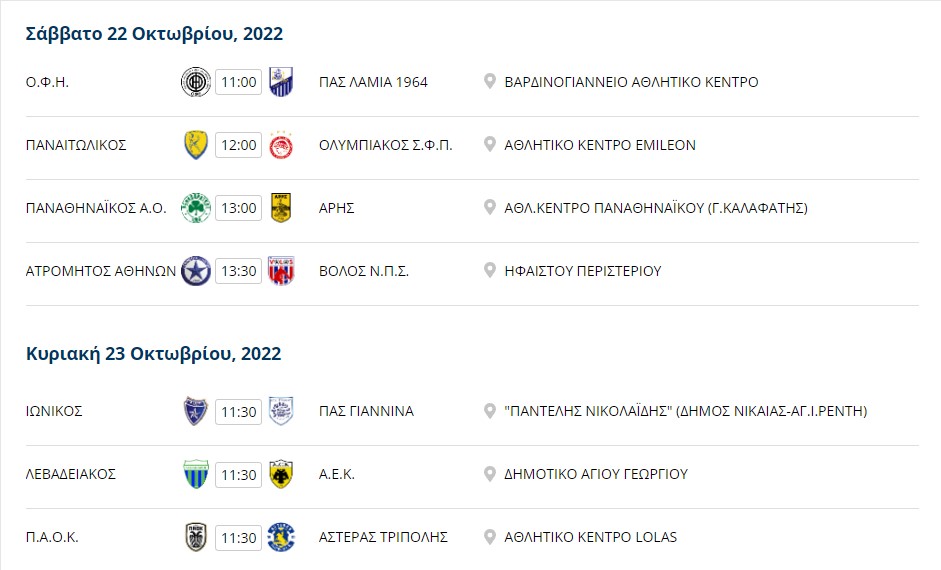
Task: Click the Ο.Φ.Η. club crest
Action: pos(196,82)
